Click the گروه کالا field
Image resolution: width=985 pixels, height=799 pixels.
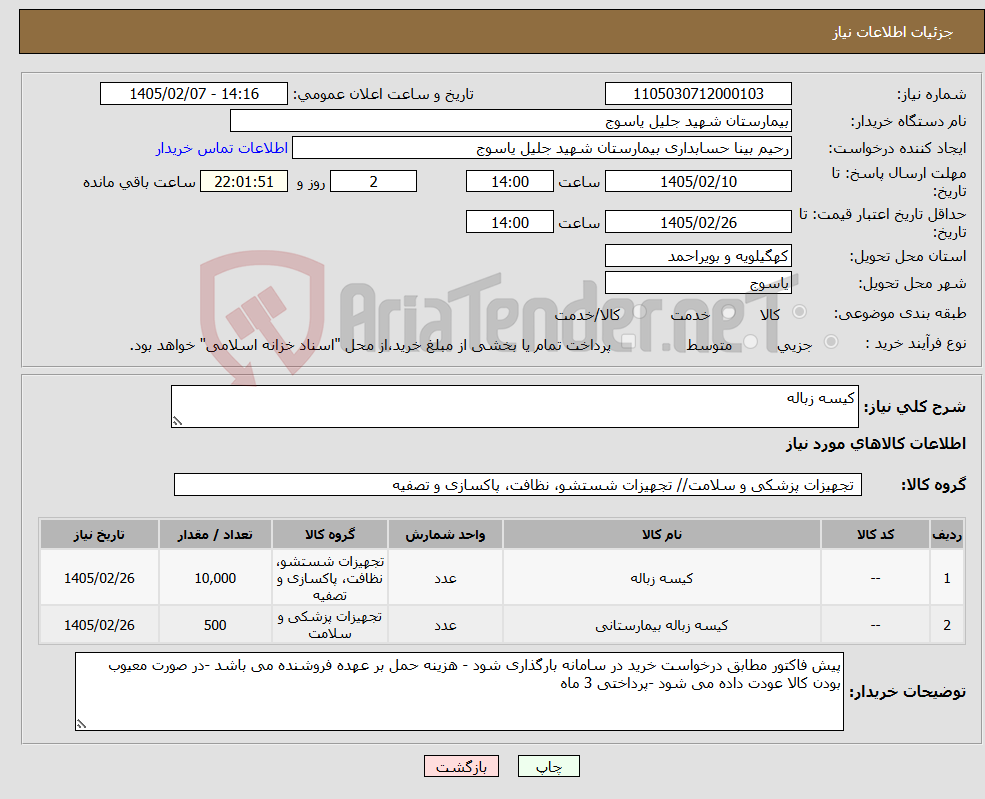point(518,485)
